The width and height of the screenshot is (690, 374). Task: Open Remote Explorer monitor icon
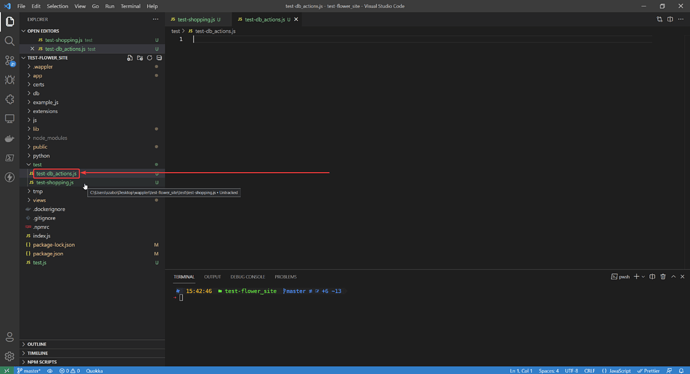[x=9, y=119]
